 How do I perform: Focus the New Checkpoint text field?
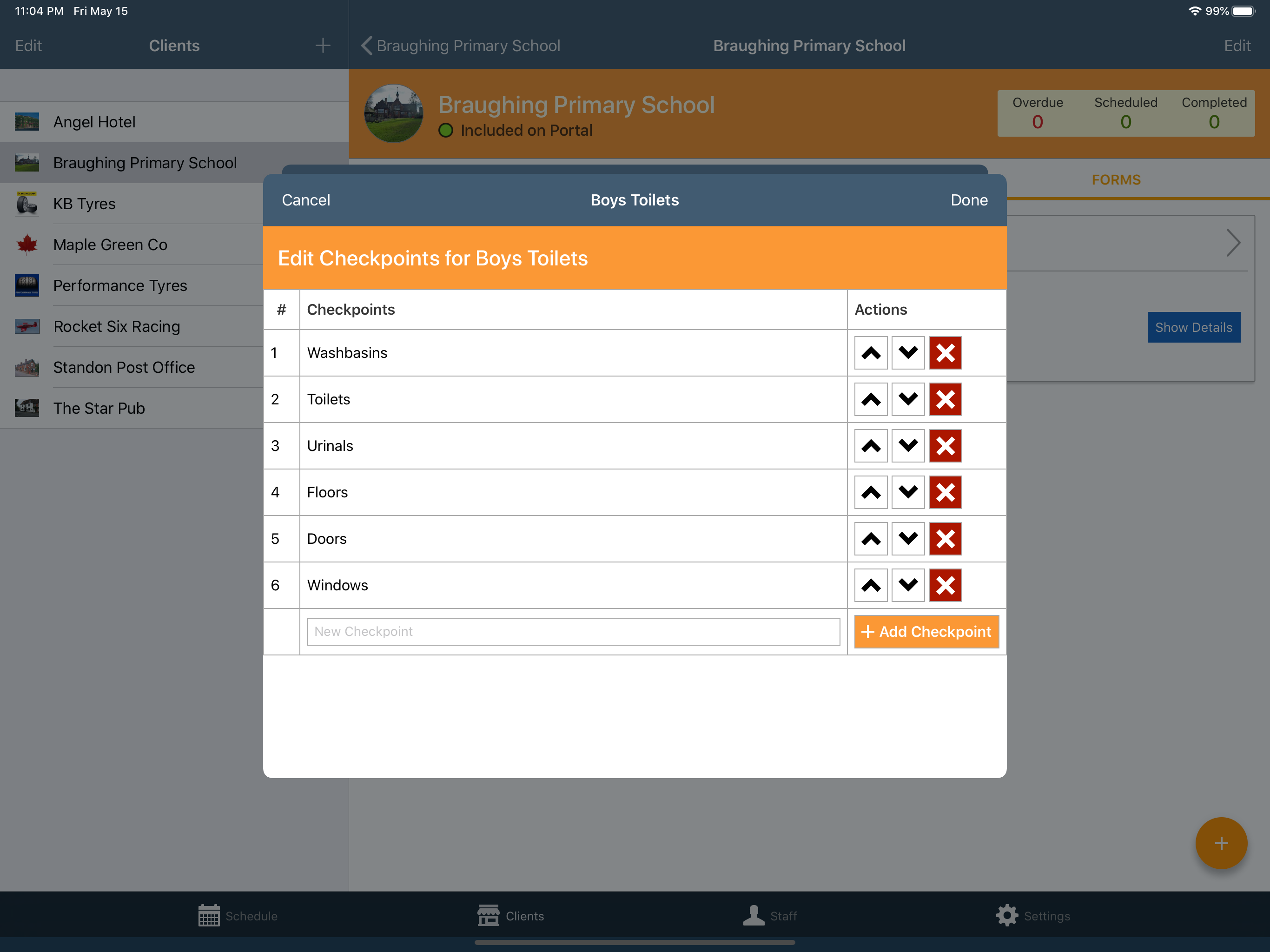[x=573, y=632]
